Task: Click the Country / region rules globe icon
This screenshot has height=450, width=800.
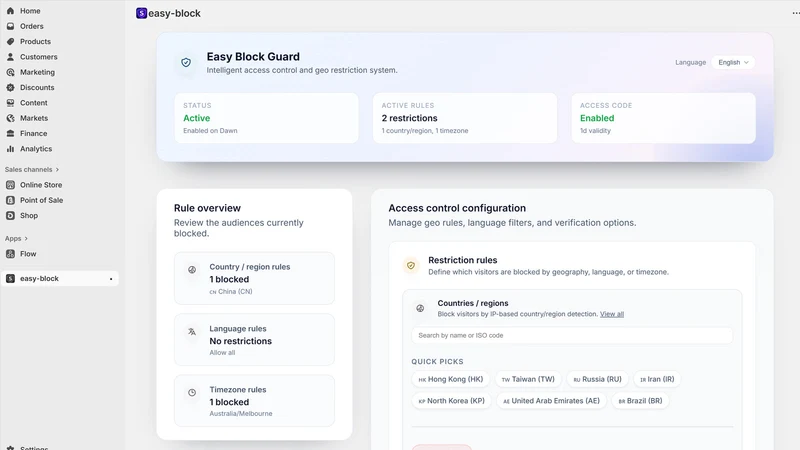Action: 192,270
